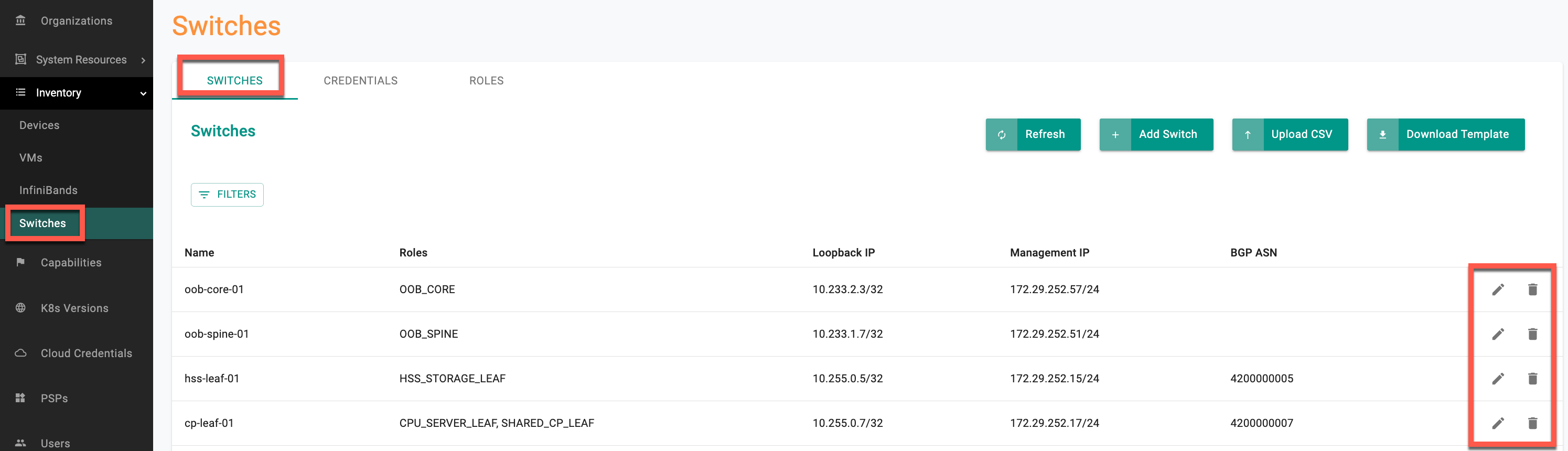Expand System Resources with the chevron arrow
The image size is (1568, 451).
tap(143, 60)
